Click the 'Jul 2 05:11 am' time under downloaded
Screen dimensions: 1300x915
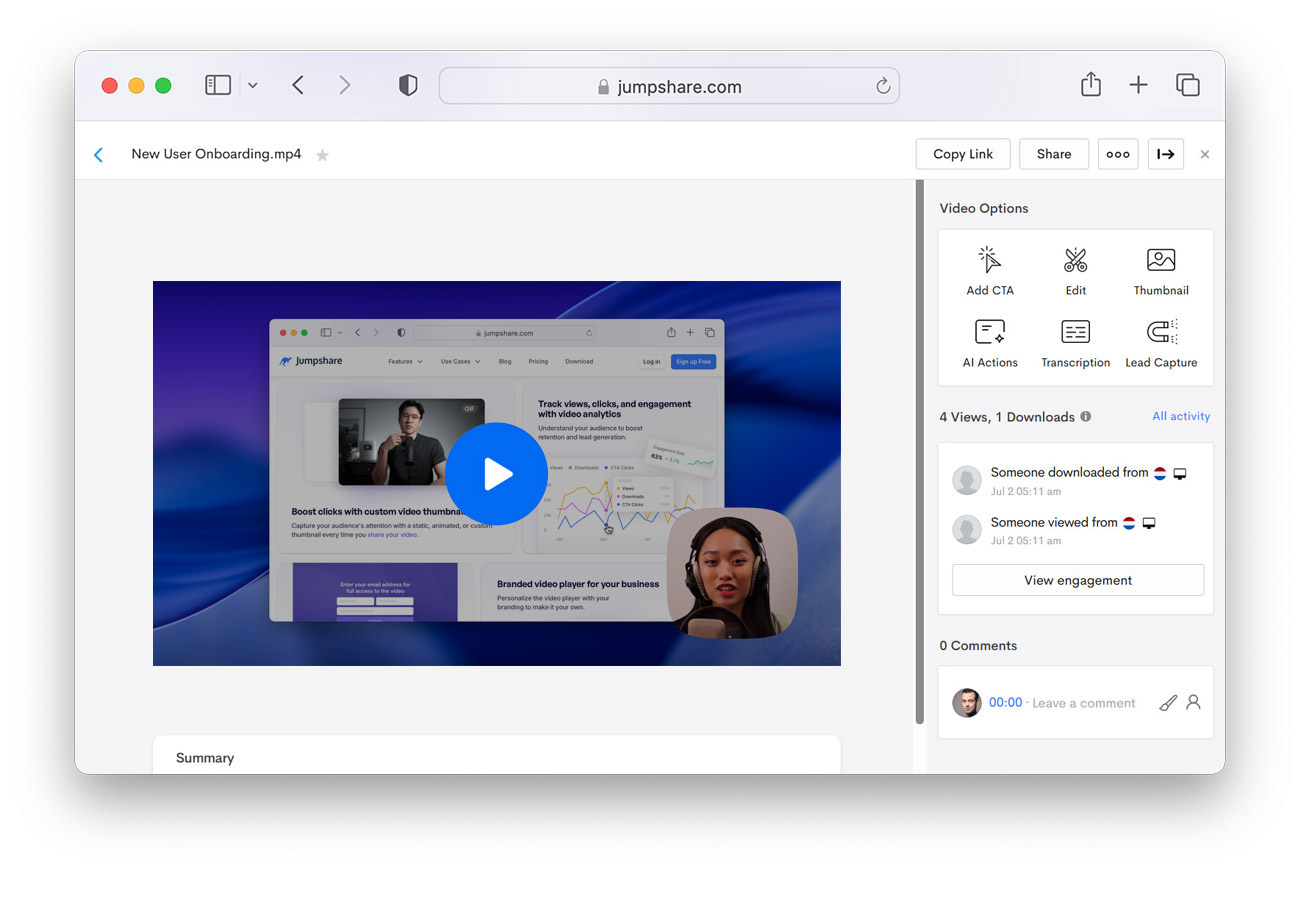1026,492
